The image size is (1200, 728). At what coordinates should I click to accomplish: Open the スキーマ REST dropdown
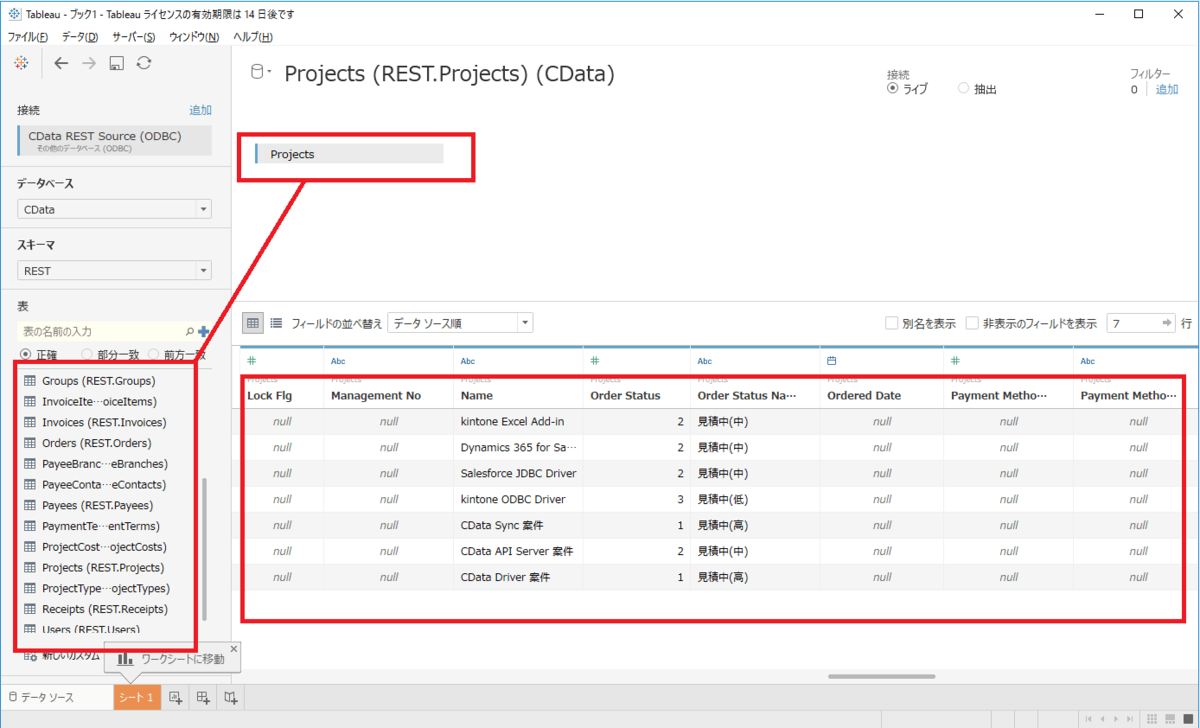tap(114, 271)
